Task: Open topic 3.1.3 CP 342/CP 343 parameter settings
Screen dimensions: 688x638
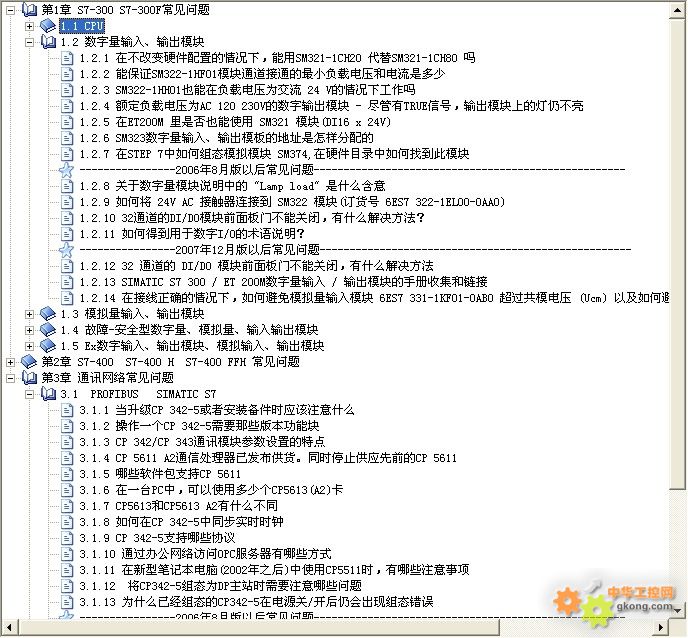Action: click(x=202, y=442)
